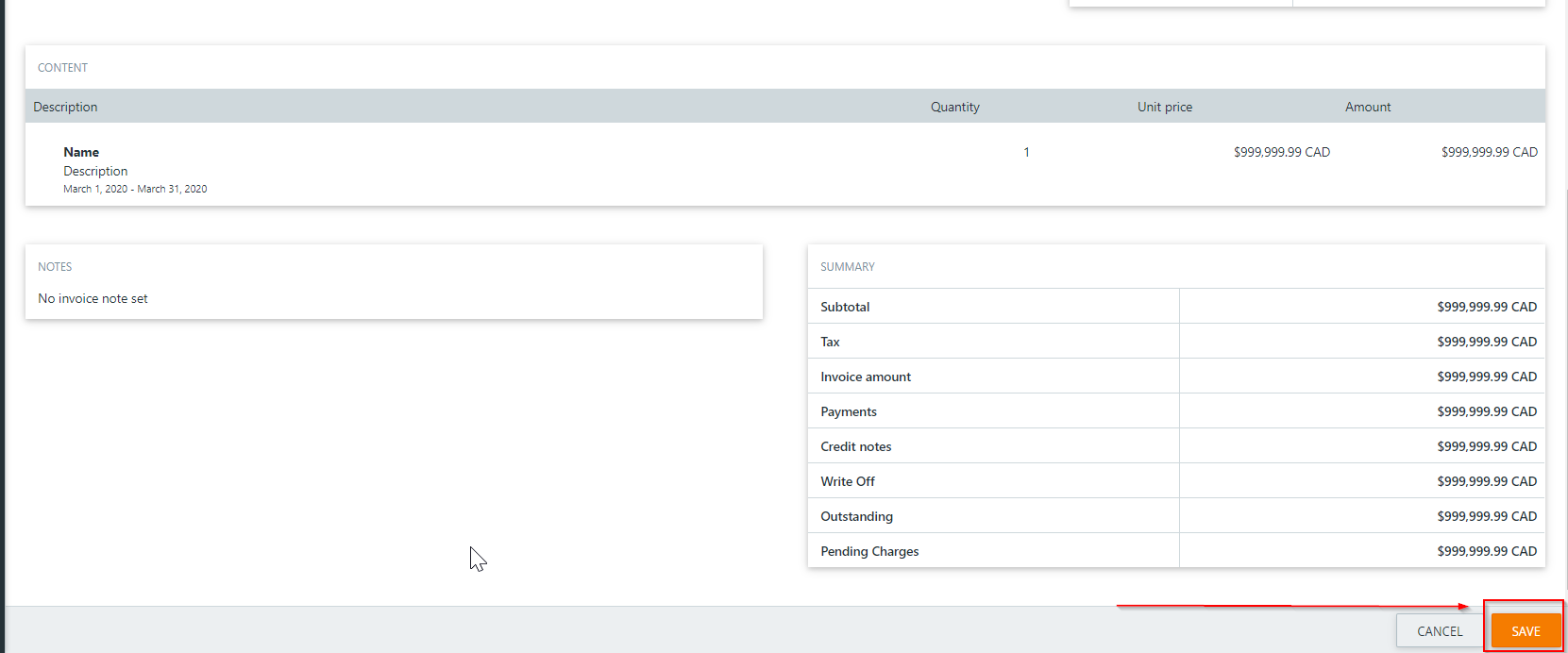The width and height of the screenshot is (1568, 653).
Task: Click the Payments amount value
Action: coord(1487,411)
